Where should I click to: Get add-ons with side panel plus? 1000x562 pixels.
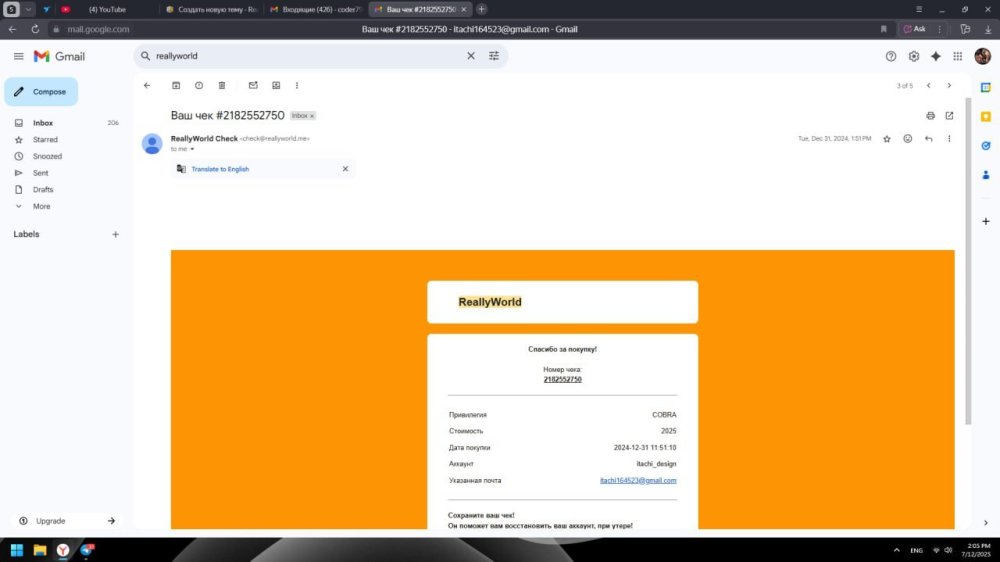986,221
